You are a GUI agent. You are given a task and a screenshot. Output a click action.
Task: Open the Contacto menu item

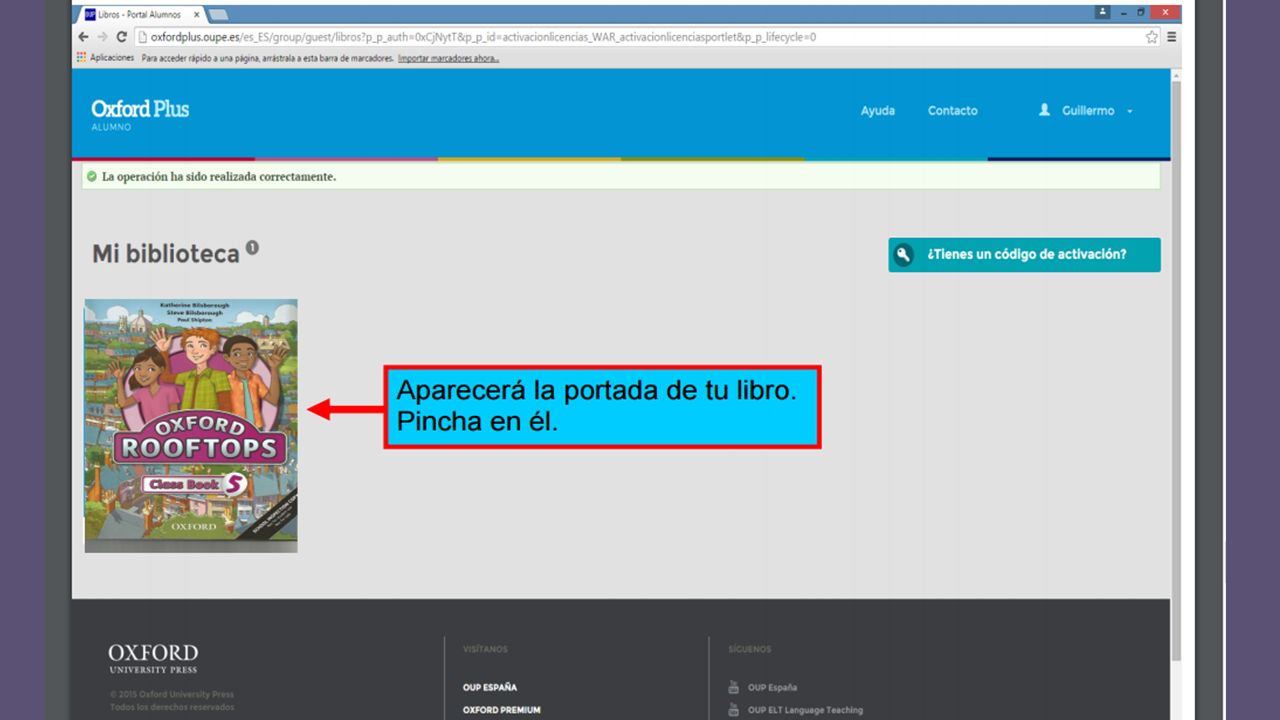pyautogui.click(x=953, y=111)
